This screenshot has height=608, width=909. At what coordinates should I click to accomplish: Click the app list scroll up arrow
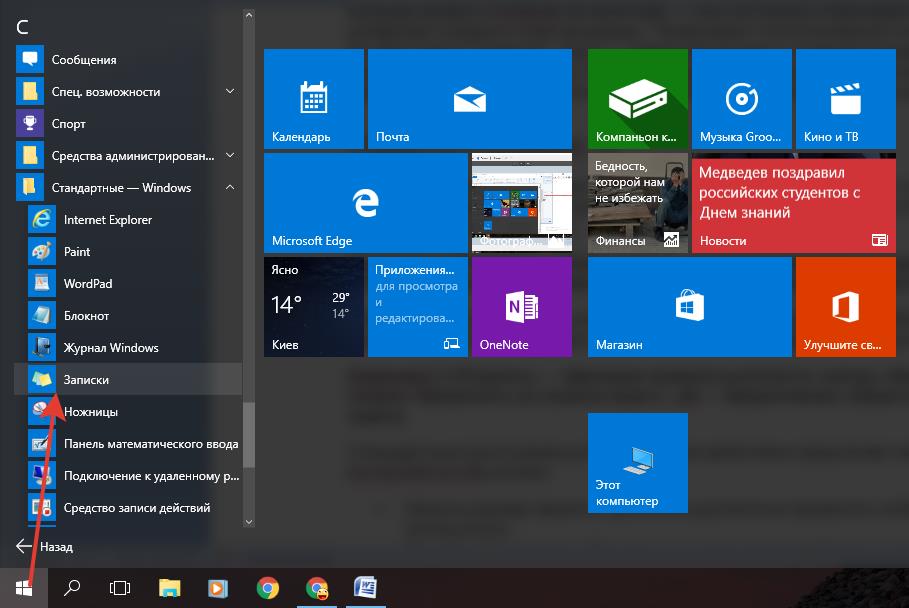point(249,15)
